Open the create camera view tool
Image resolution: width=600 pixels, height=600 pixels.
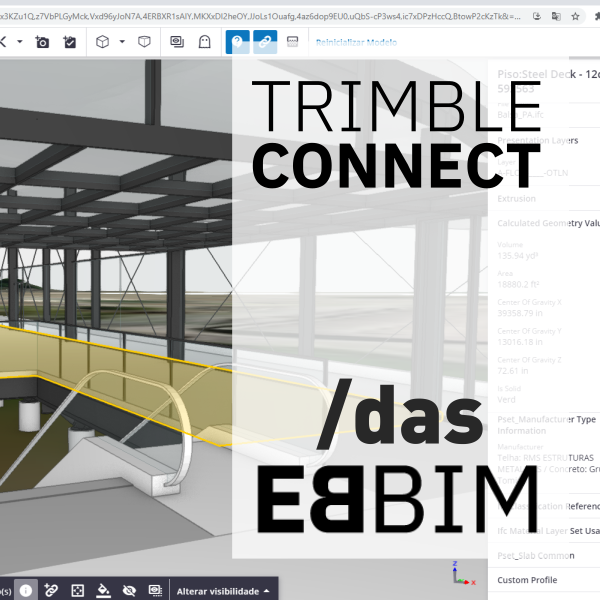(x=42, y=42)
